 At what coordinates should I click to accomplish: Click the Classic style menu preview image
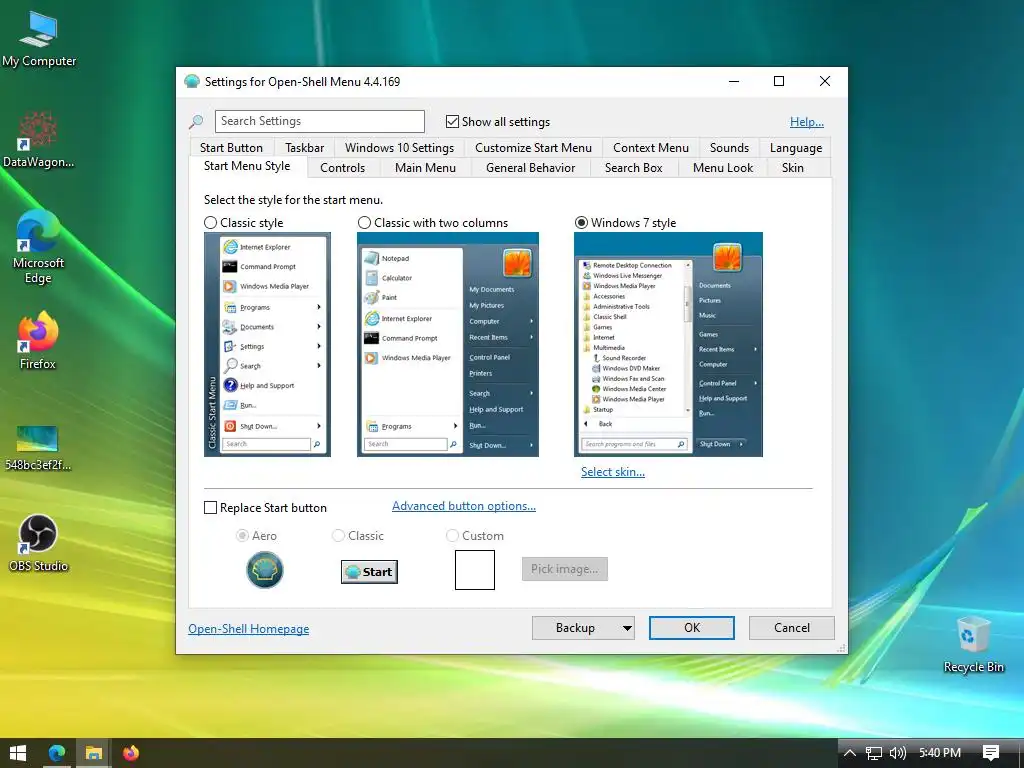[267, 344]
